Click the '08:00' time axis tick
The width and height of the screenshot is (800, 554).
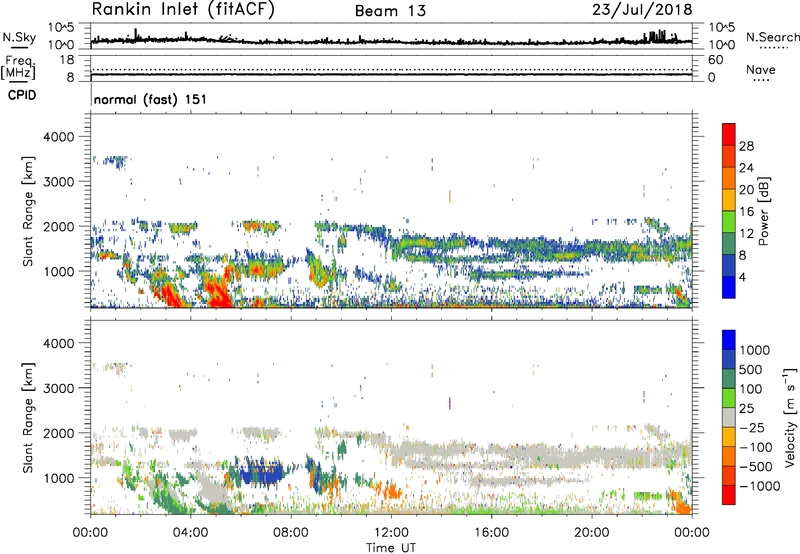point(291,533)
